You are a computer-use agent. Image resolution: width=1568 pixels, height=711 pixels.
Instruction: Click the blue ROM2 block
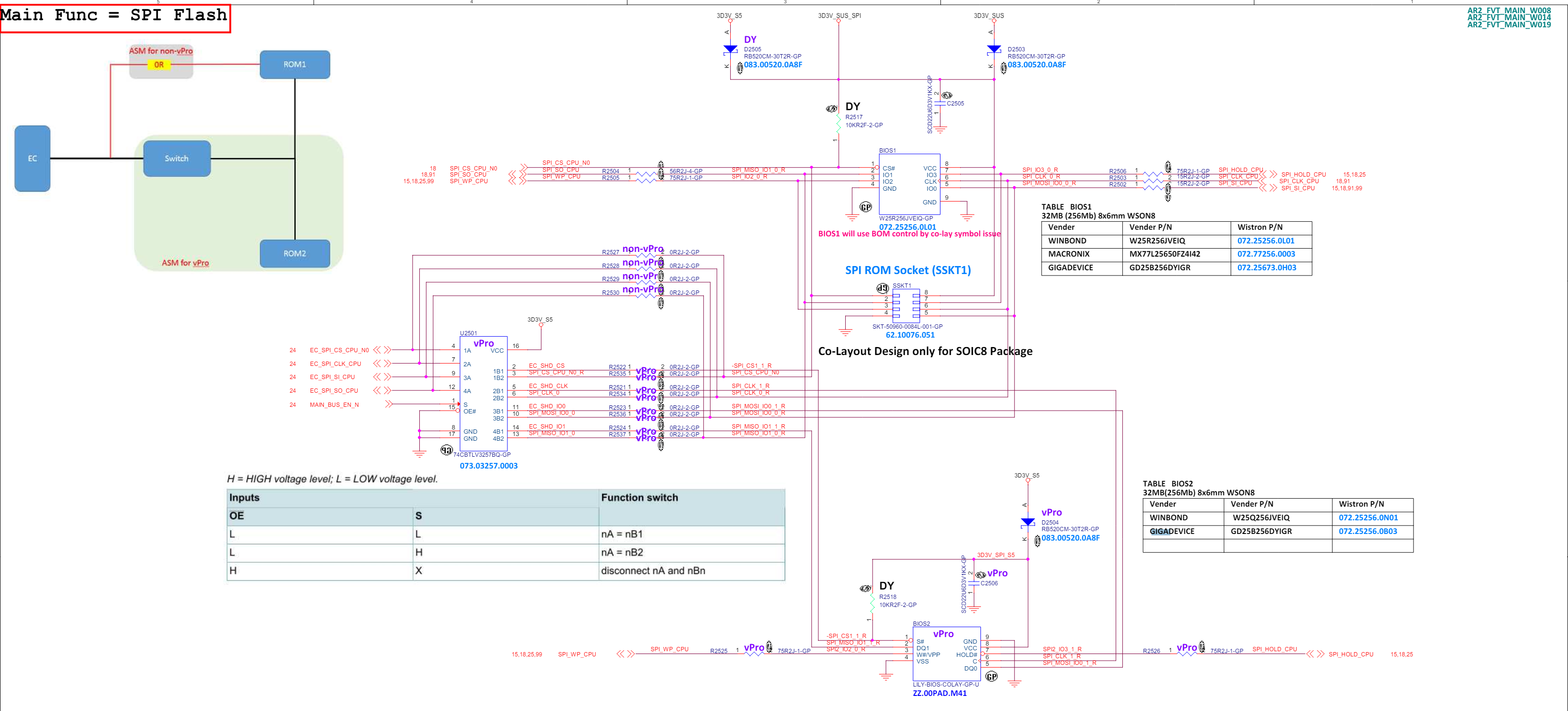coord(294,253)
